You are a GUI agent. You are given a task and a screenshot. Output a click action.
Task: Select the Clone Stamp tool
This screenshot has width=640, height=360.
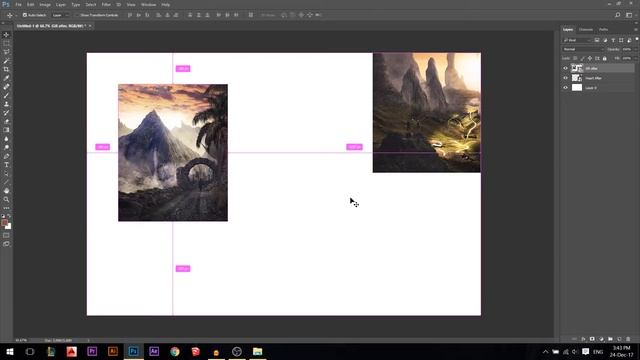click(x=6, y=104)
